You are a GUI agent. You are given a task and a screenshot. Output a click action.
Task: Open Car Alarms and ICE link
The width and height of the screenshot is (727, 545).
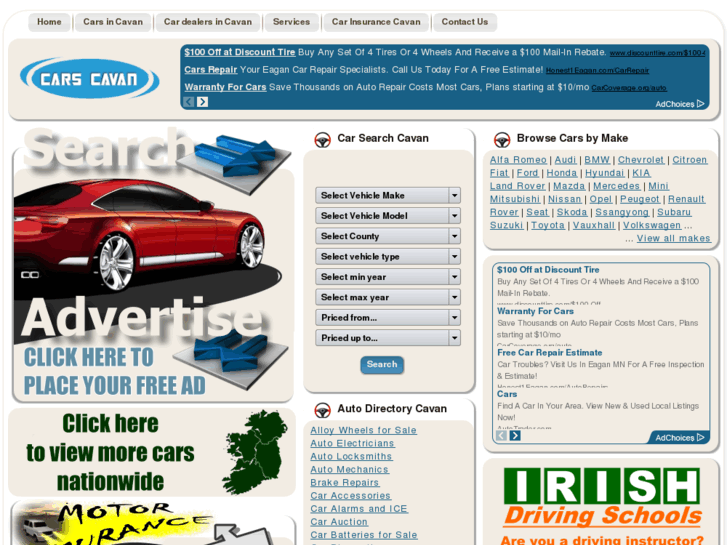pyautogui.click(x=359, y=509)
